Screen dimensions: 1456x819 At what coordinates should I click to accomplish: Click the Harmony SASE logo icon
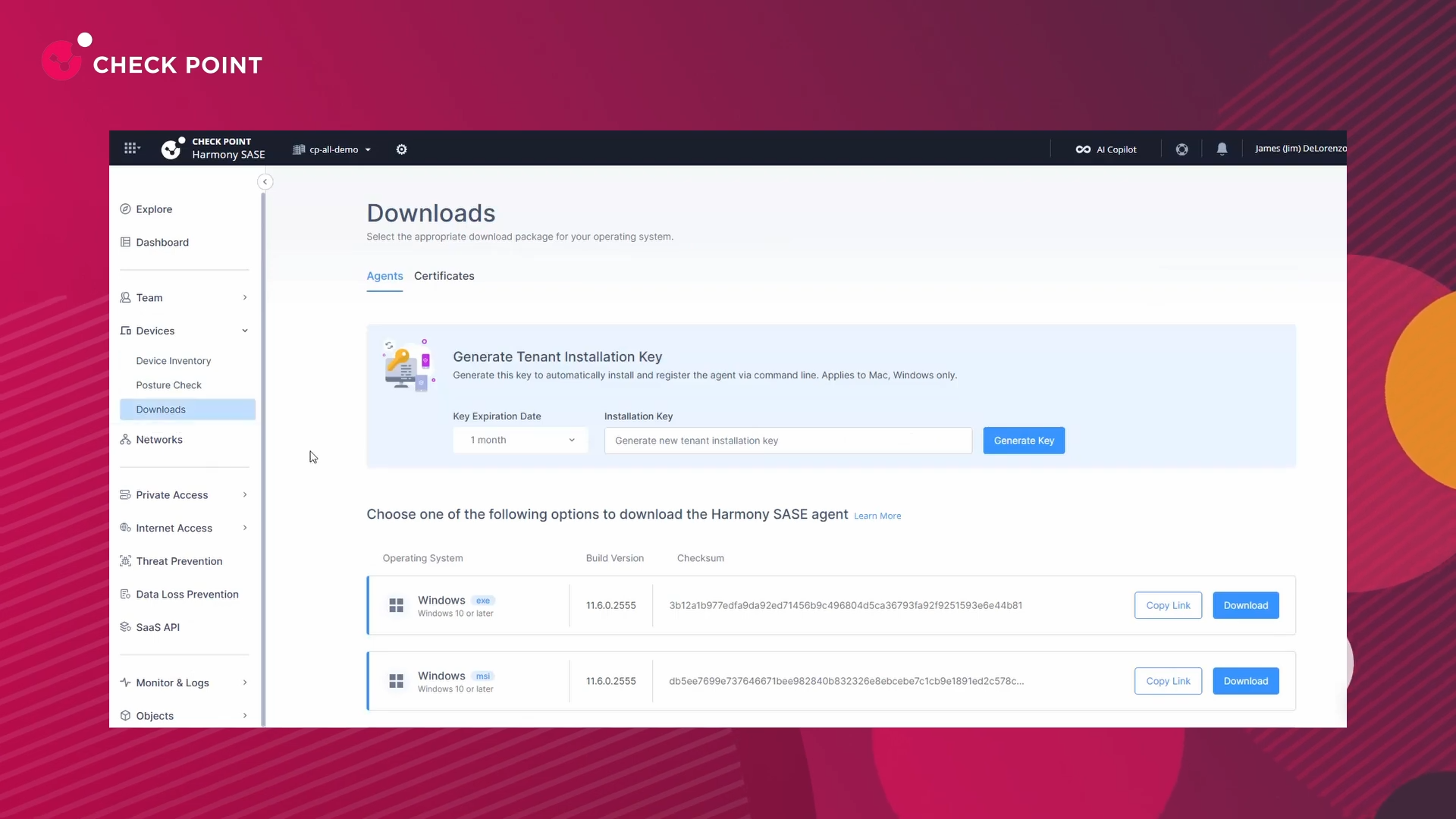(173, 148)
